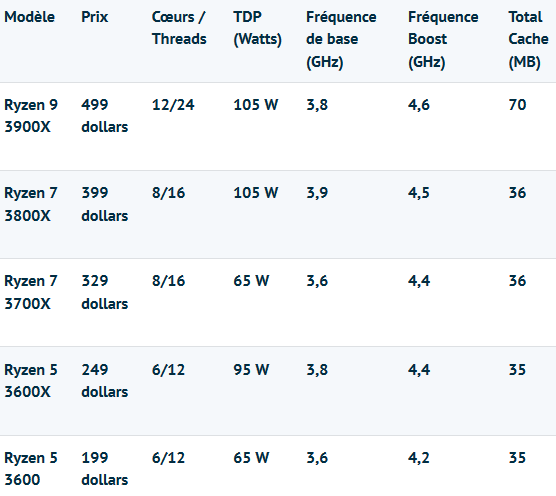Select the Fréquence Boost header
The width and height of the screenshot is (556, 496).
(443, 39)
